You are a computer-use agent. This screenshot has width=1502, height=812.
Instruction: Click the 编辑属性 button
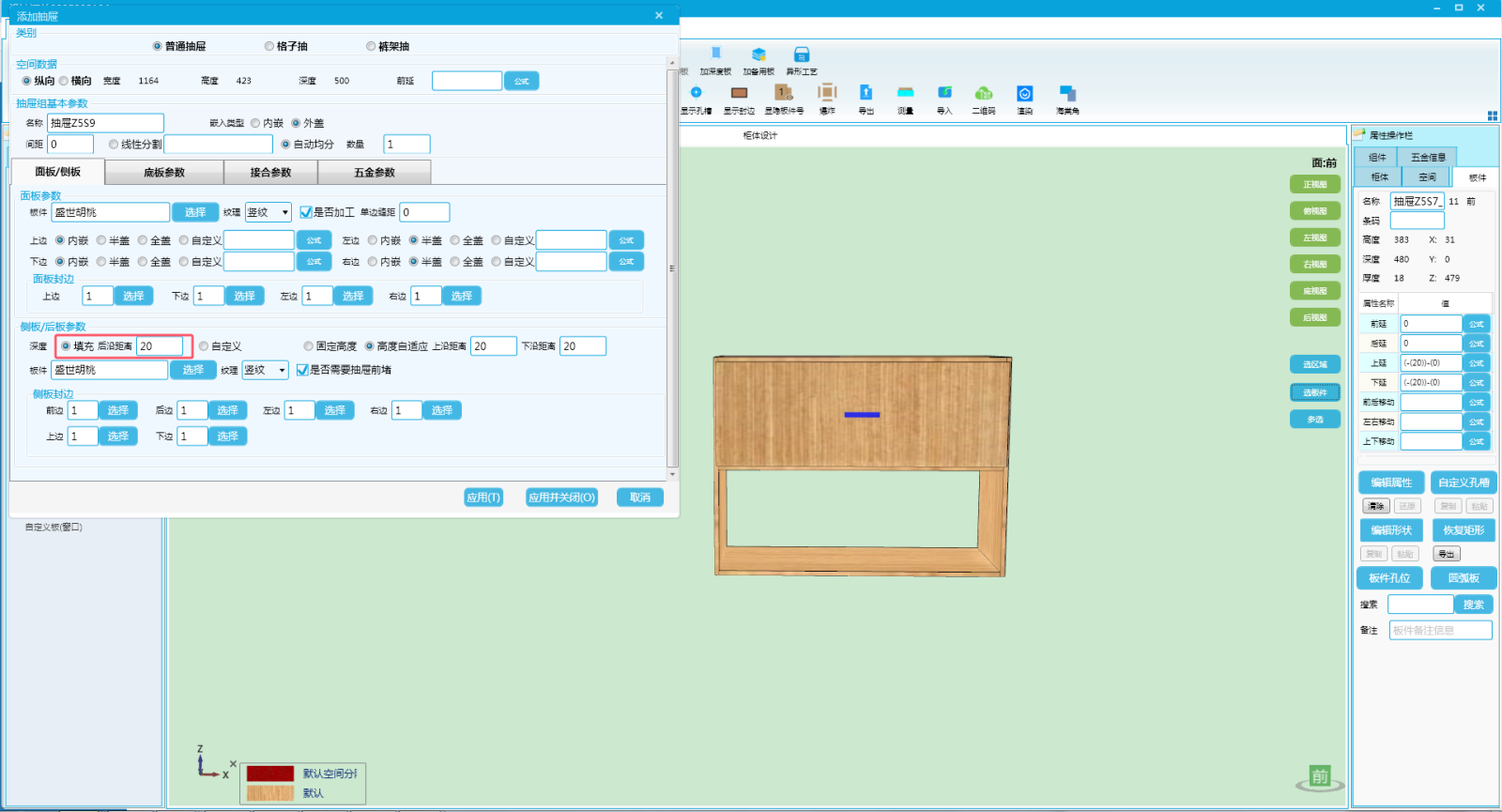(1391, 483)
